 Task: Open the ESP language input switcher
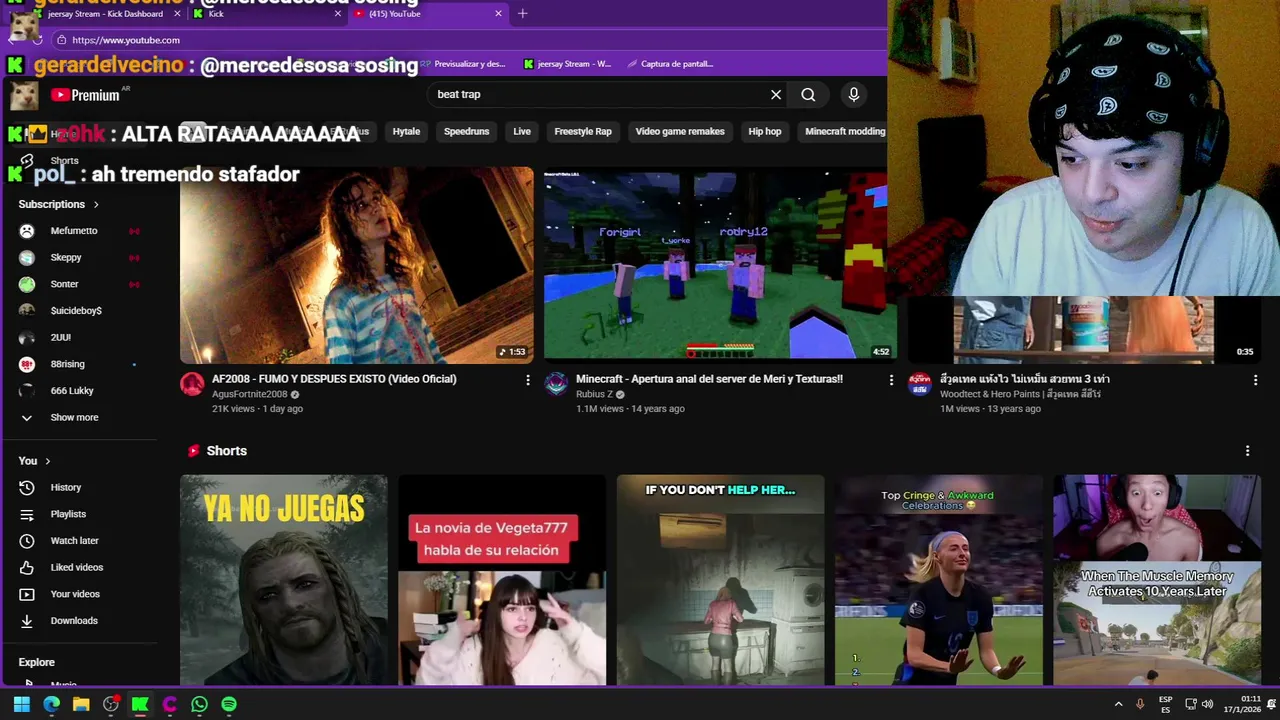click(1165, 704)
